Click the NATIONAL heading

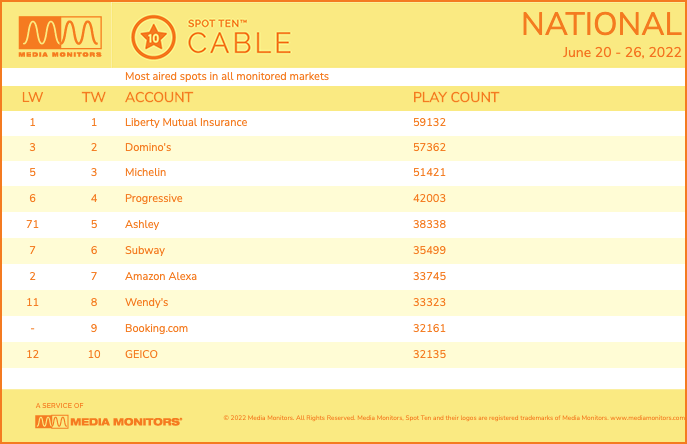tap(602, 25)
